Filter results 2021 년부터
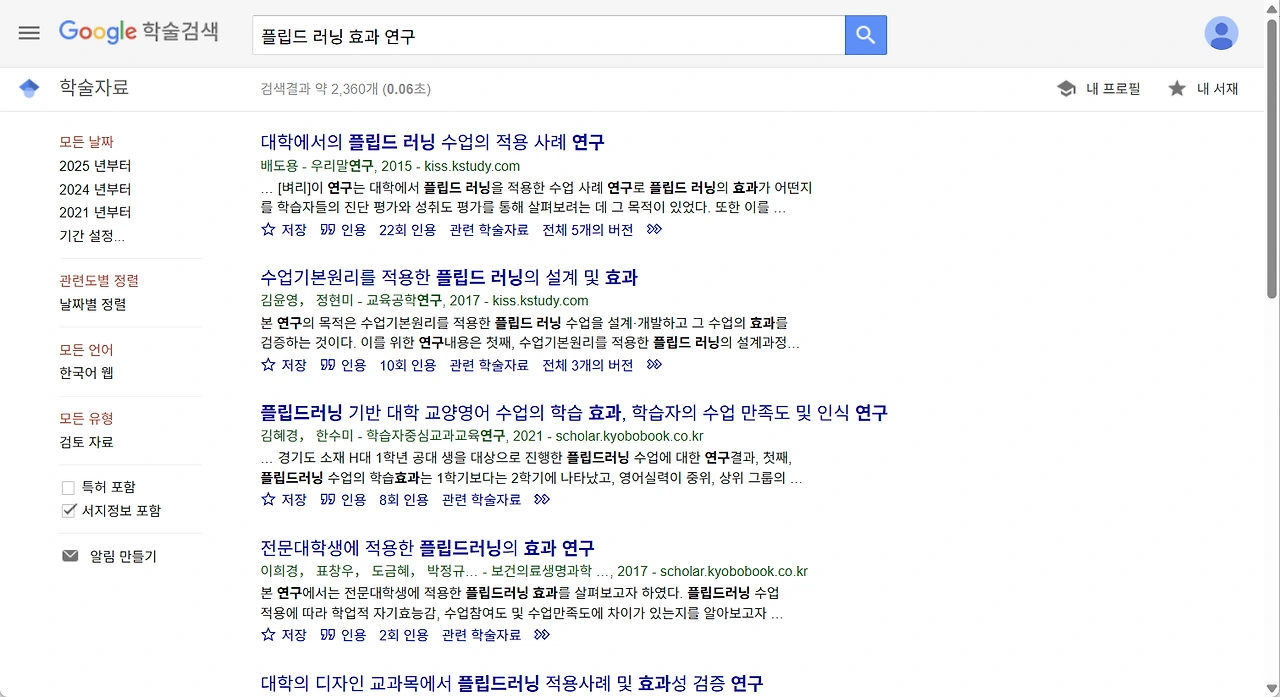Viewport: 1280px width, 697px height. [x=95, y=212]
